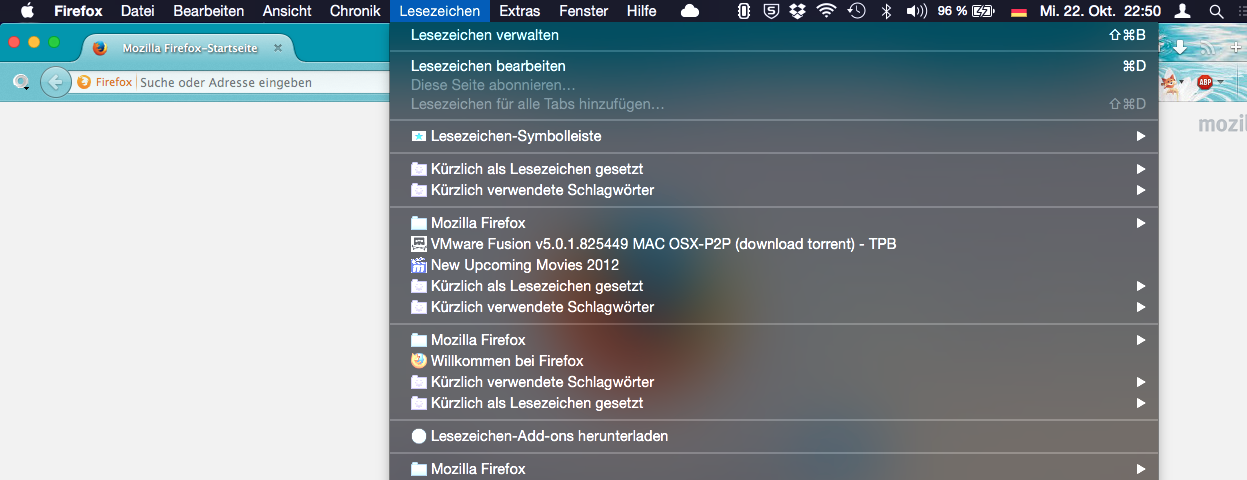
Task: Click greyed Lesezeichen für alle Tabs hinzufügen…
Action: [x=774, y=104]
